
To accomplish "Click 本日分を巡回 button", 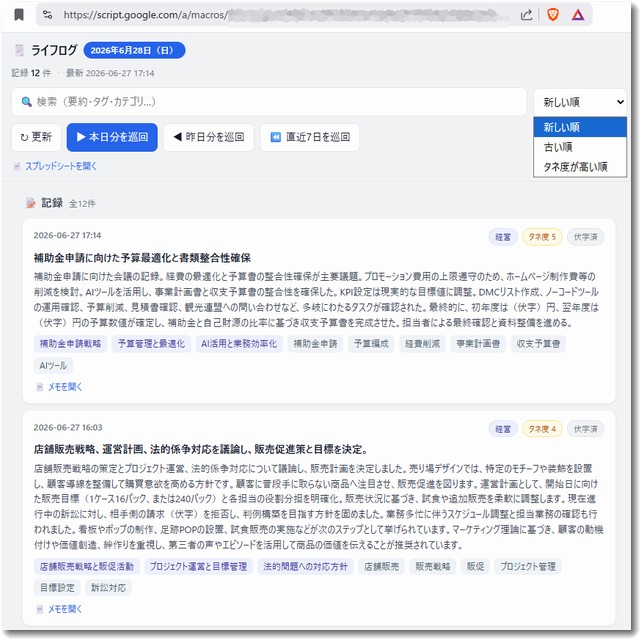I will click(112, 137).
